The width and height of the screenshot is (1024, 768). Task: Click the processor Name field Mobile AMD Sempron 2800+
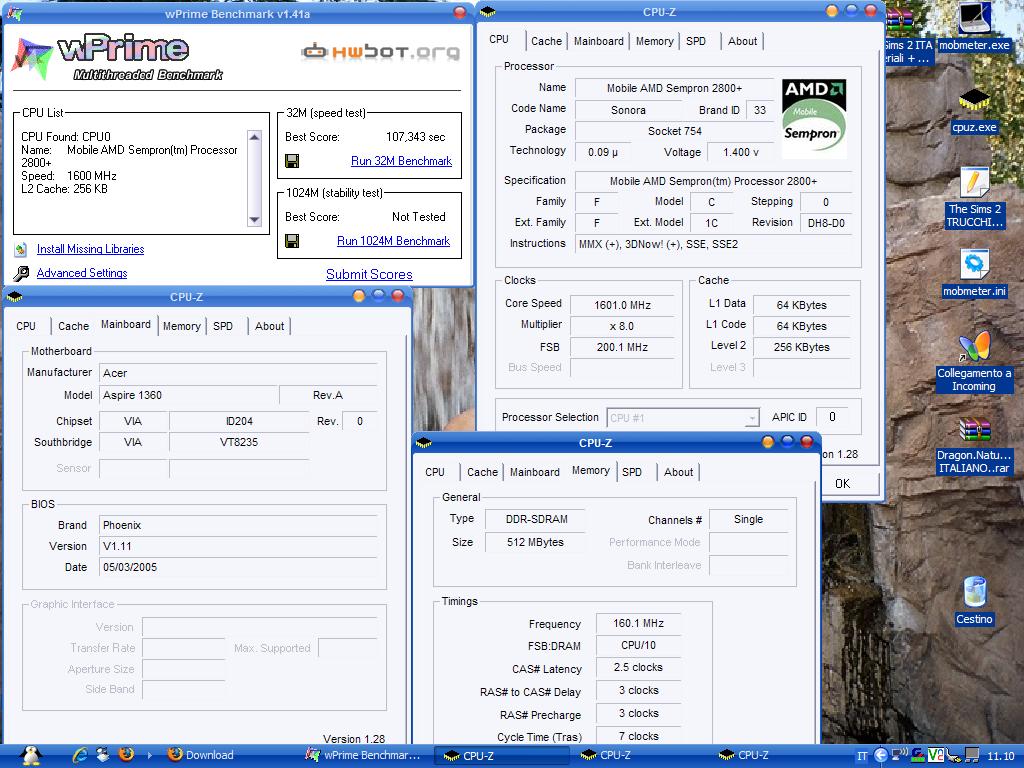coord(675,88)
